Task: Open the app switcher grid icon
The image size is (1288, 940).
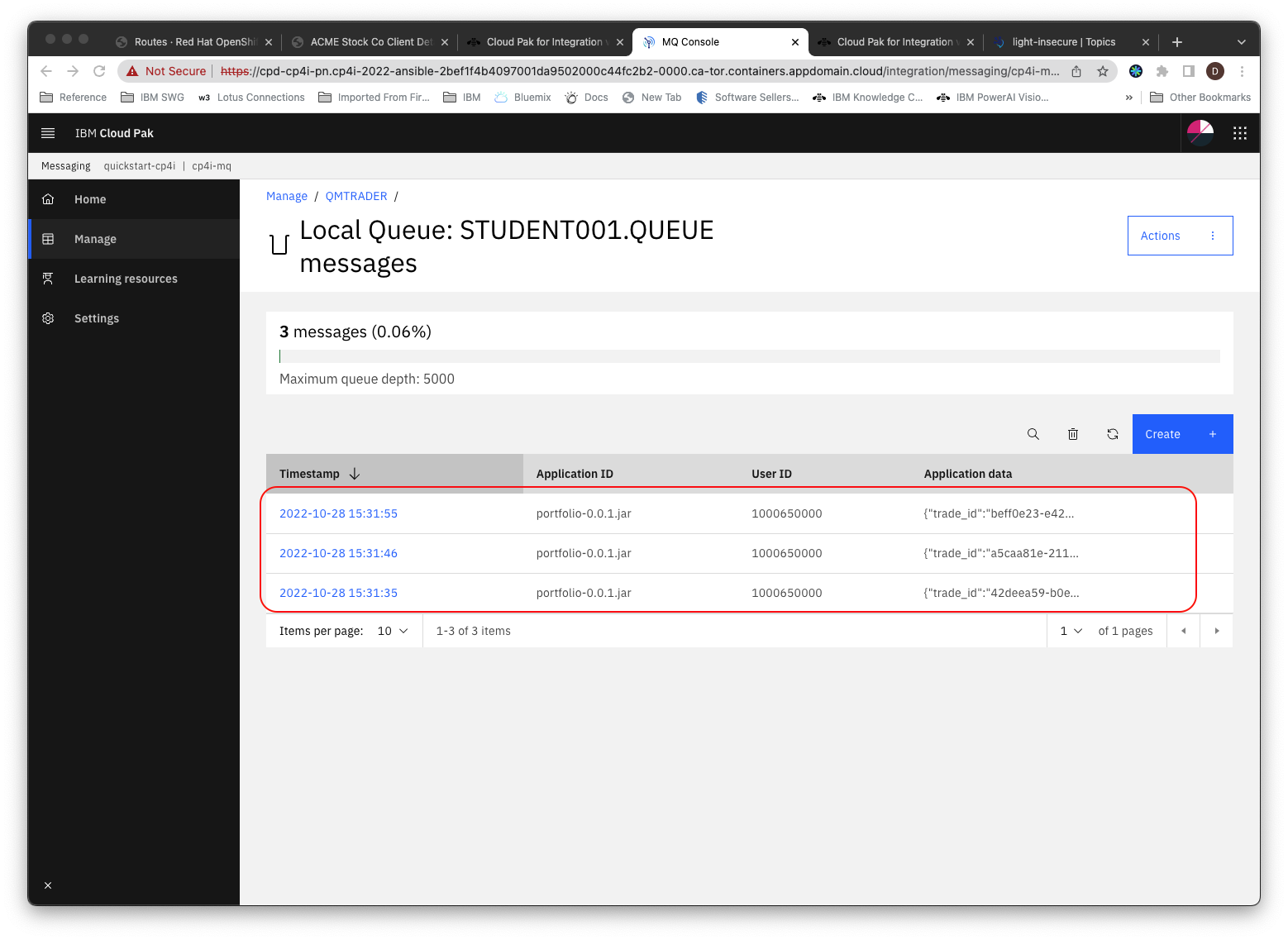Action: point(1239,133)
